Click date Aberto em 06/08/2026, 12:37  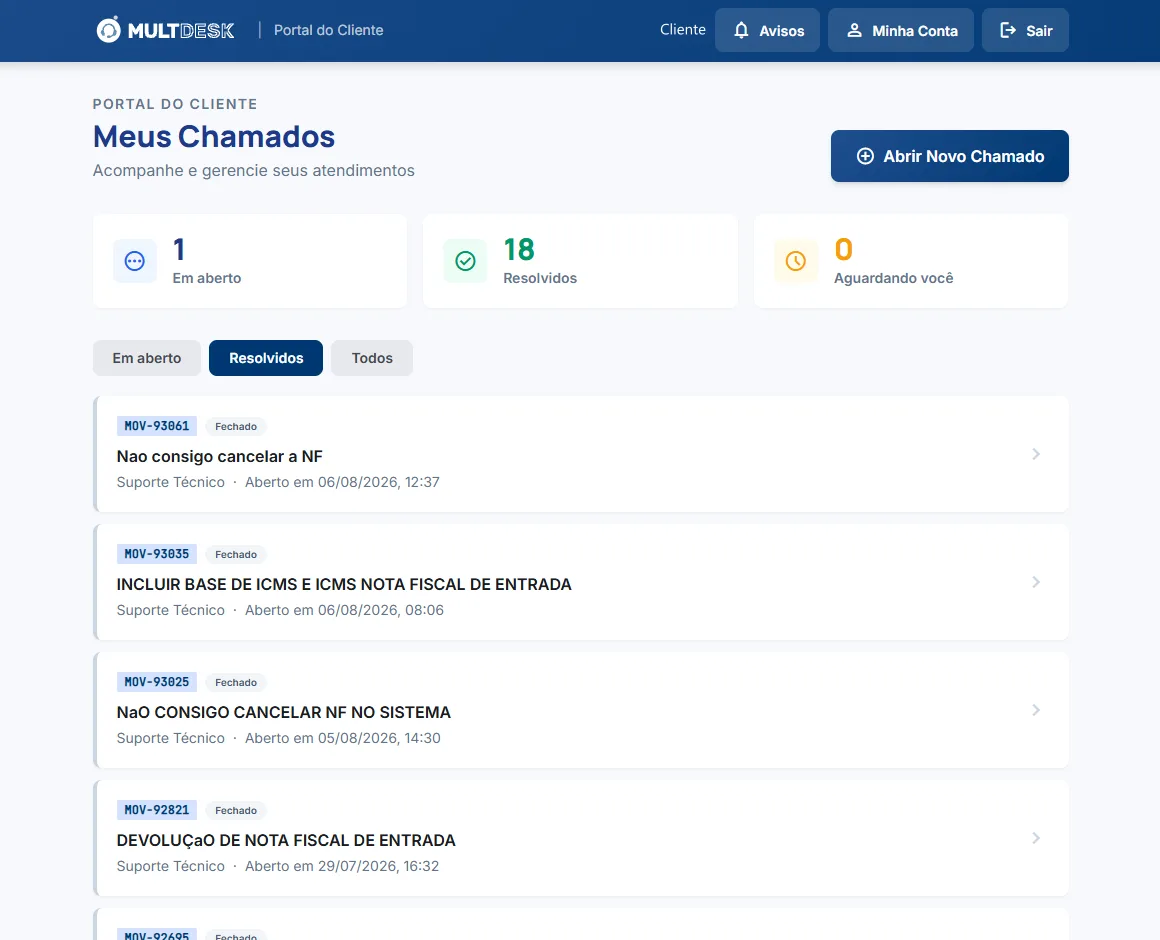pos(343,482)
